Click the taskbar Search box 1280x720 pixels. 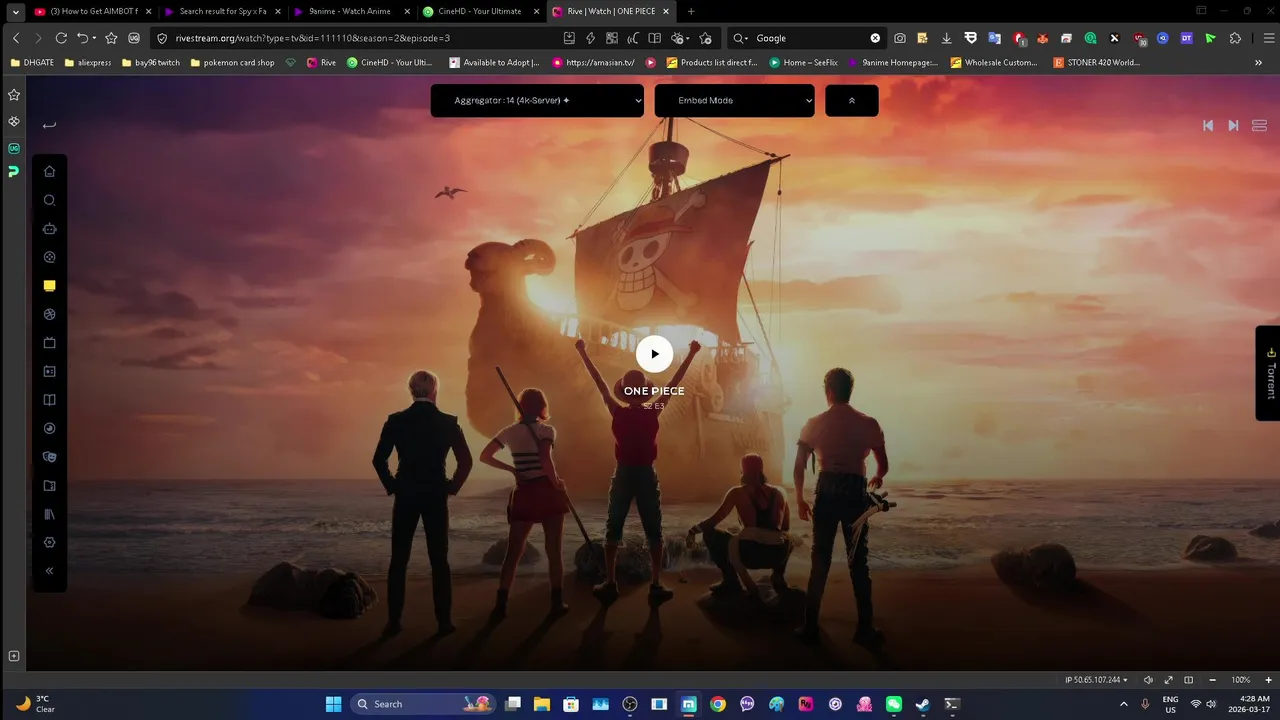point(423,704)
